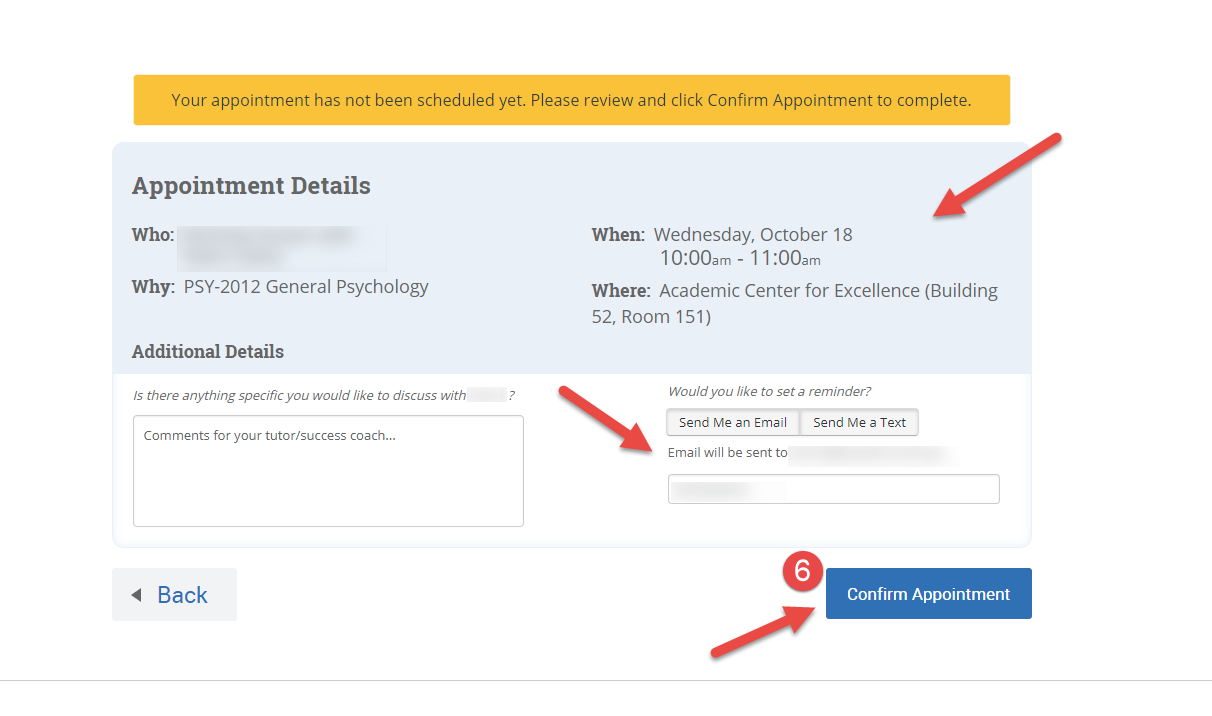Click the yellow 'not been scheduled yet' notice
The image size is (1212, 716).
571,100
